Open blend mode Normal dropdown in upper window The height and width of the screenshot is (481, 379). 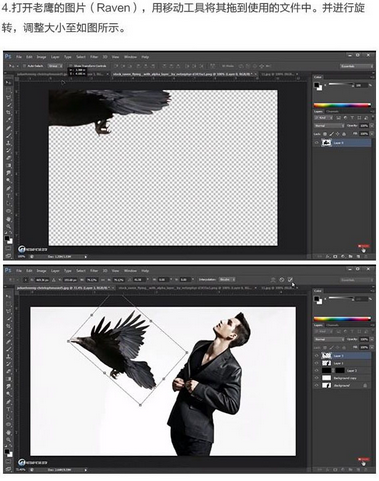[x=329, y=126]
